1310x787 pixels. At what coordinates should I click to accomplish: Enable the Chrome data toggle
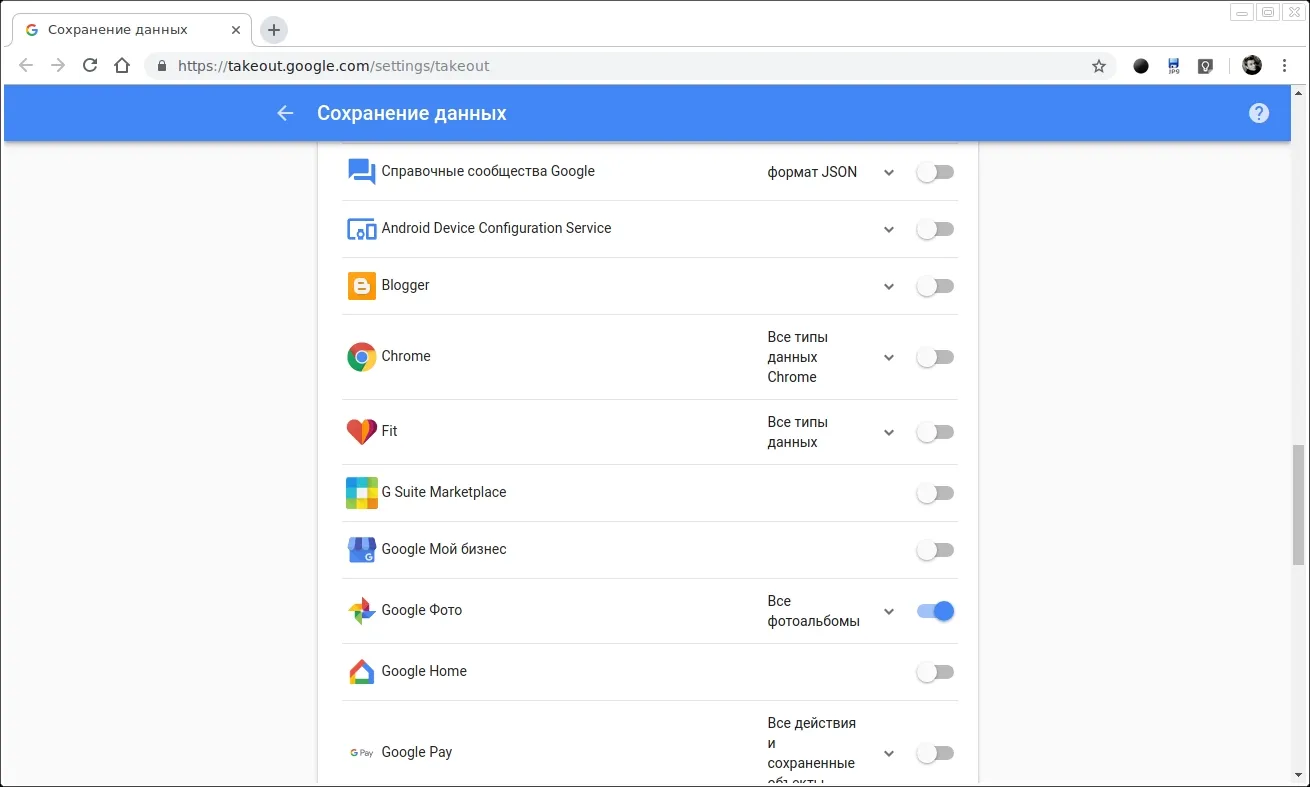(x=935, y=357)
